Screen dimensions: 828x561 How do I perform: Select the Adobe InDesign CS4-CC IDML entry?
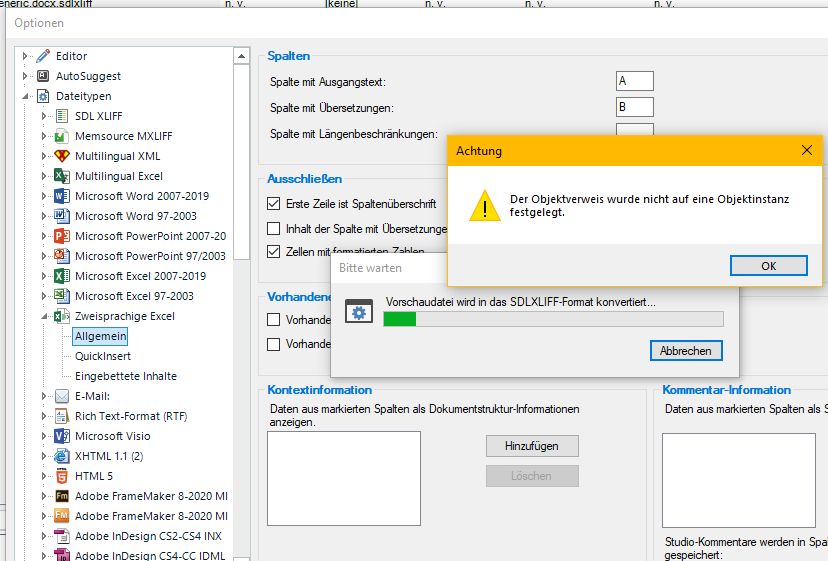150,555
